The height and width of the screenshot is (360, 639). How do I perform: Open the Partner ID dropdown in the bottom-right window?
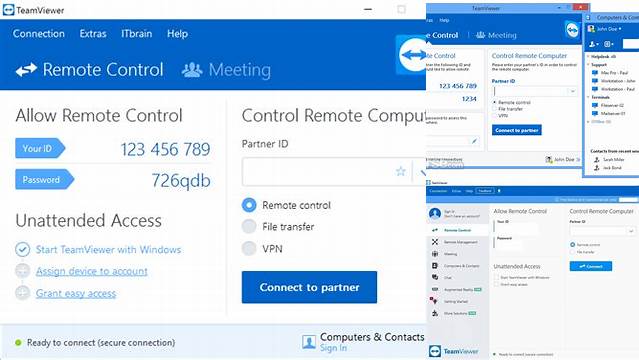(x=631, y=231)
